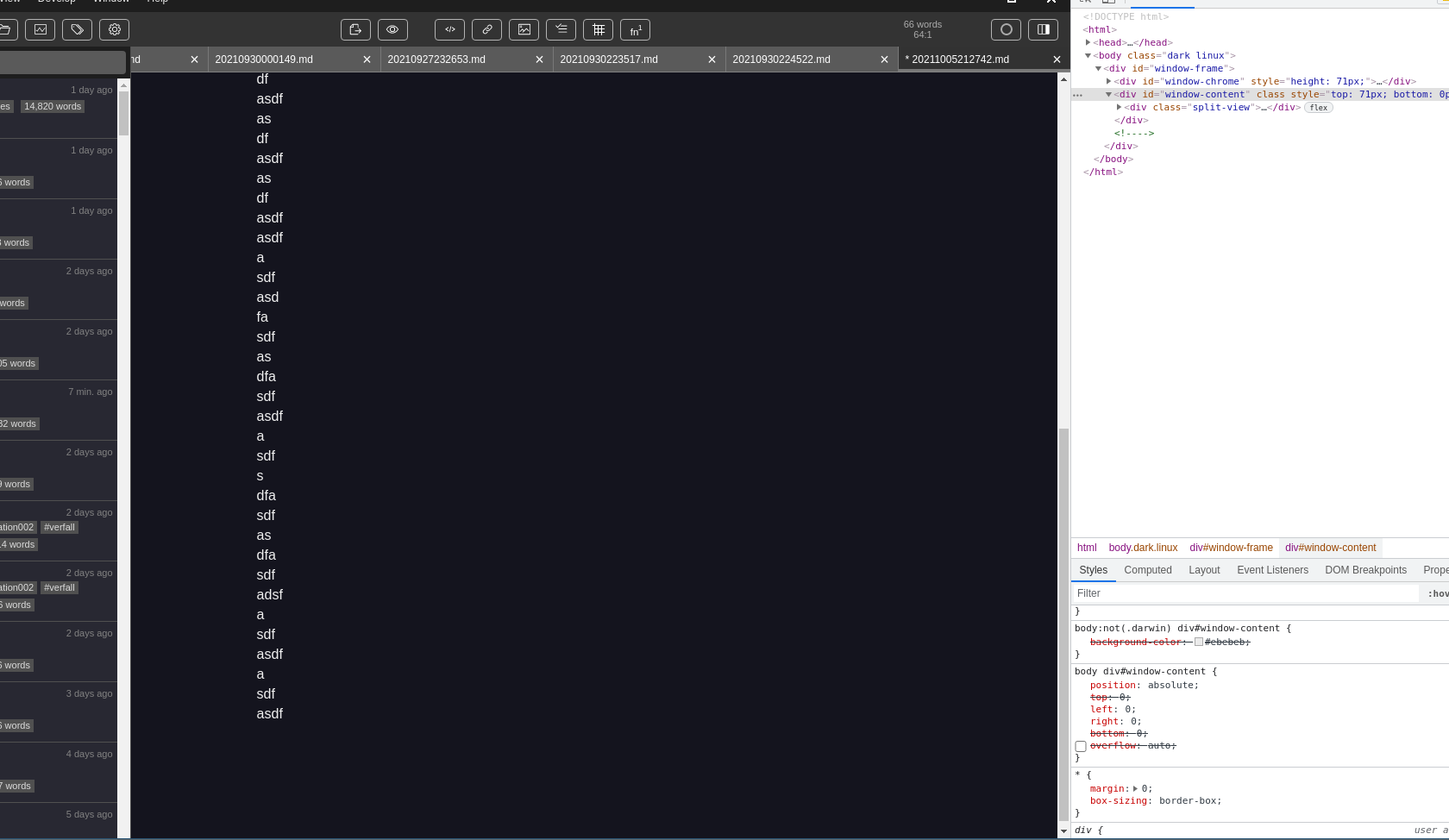Click the file list scrollbar up arrow
Viewport: 1449px width, 840px height.
(123, 85)
